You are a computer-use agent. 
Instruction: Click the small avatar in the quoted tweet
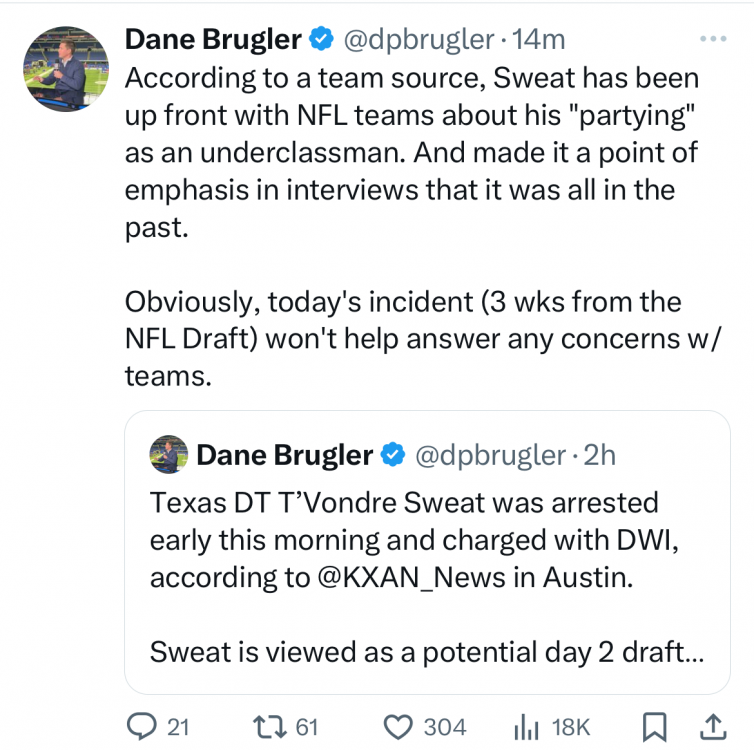point(168,455)
